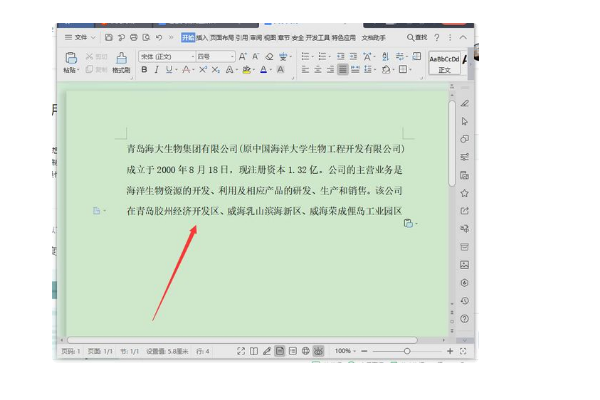This screenshot has height=400, width=600.
Task: Click the Sort (A-Z) icon
Action: [385, 57]
